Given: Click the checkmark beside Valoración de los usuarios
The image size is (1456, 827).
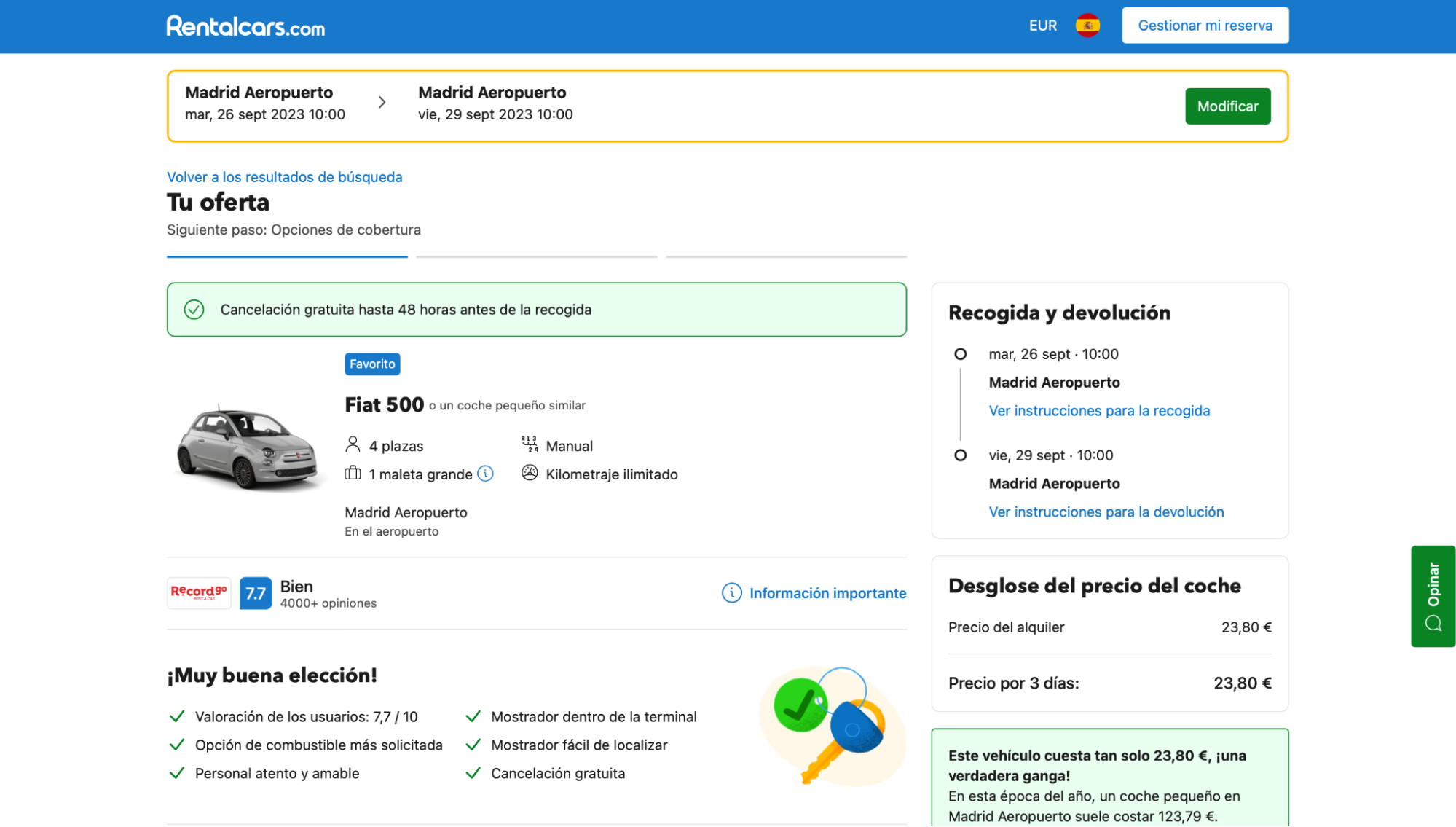Looking at the screenshot, I should pos(176,717).
